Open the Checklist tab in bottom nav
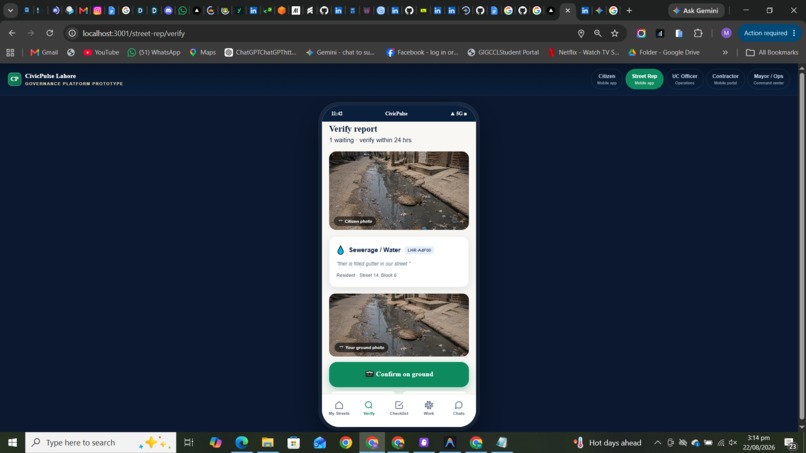The width and height of the screenshot is (806, 453). coord(399,408)
